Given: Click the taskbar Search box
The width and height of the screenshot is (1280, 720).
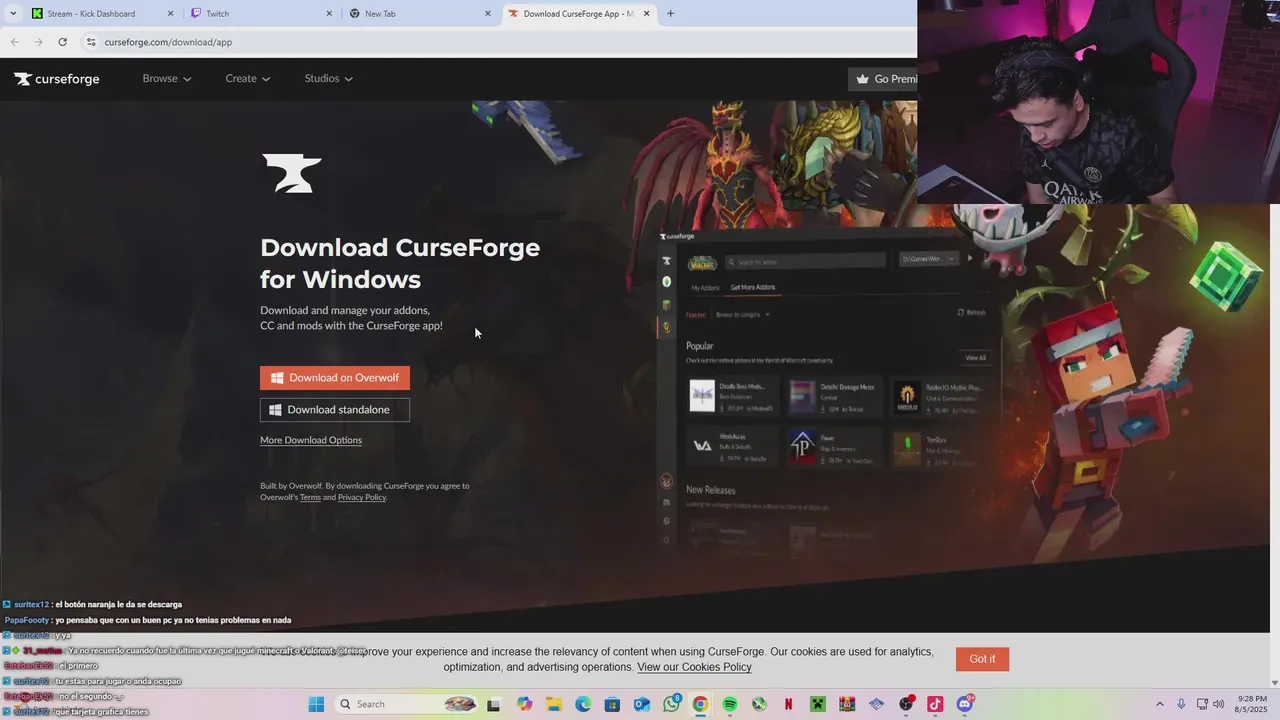Looking at the screenshot, I should point(408,704).
